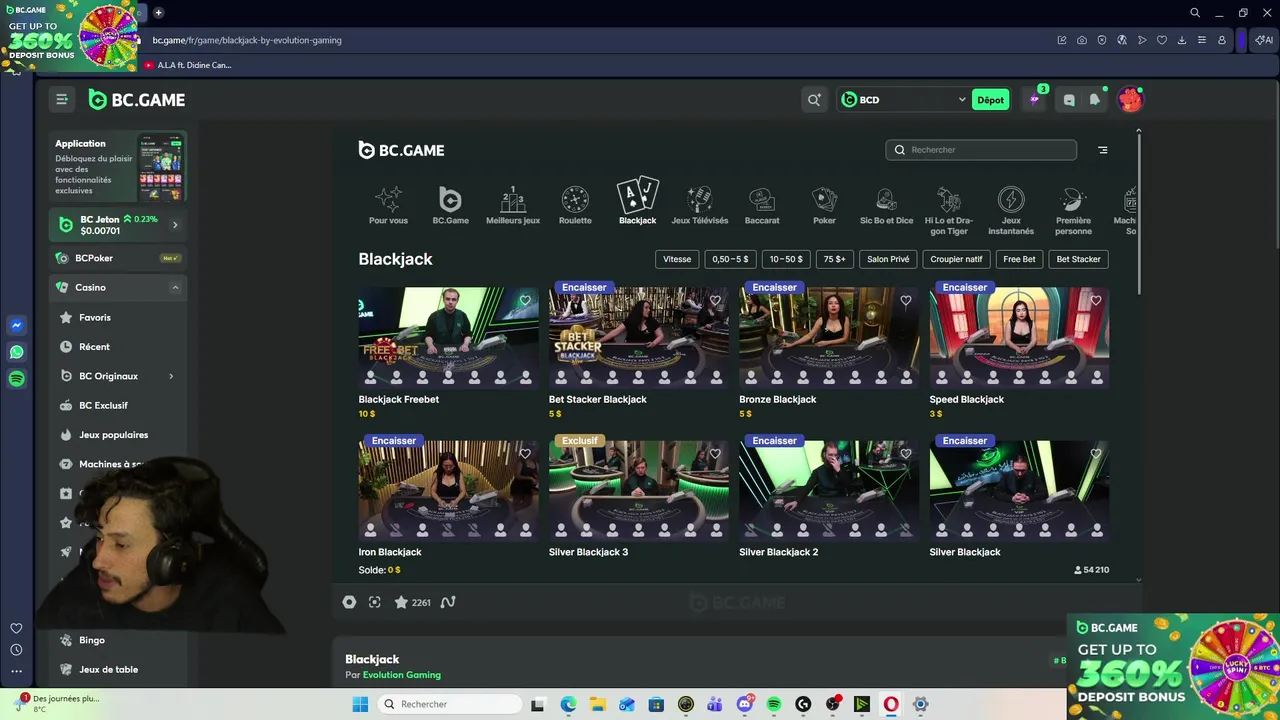Favorite Iron Blackjack with its heart

click(x=525, y=454)
